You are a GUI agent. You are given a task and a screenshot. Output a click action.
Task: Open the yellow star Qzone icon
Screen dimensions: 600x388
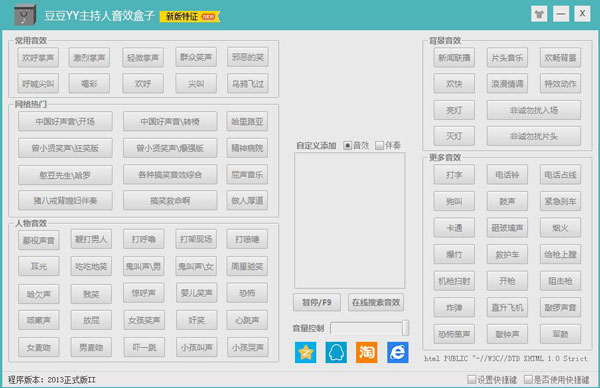[306, 352]
